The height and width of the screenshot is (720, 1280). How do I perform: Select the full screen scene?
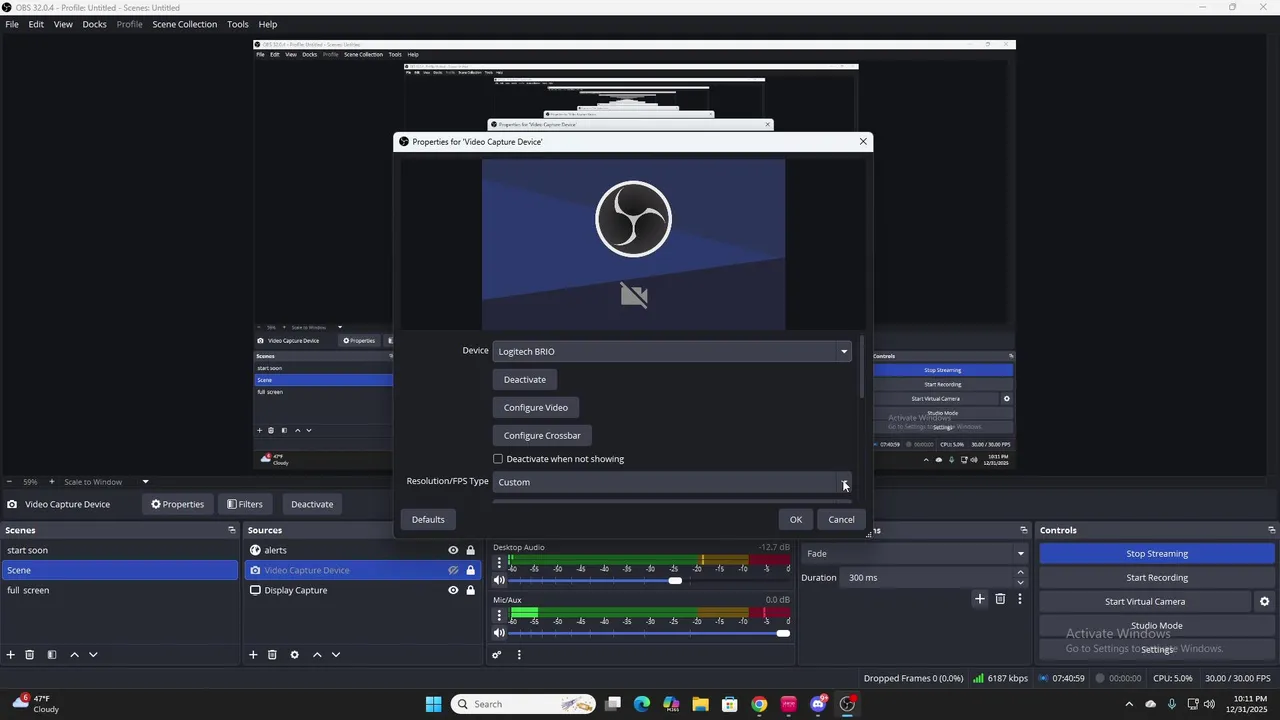[x=119, y=590]
